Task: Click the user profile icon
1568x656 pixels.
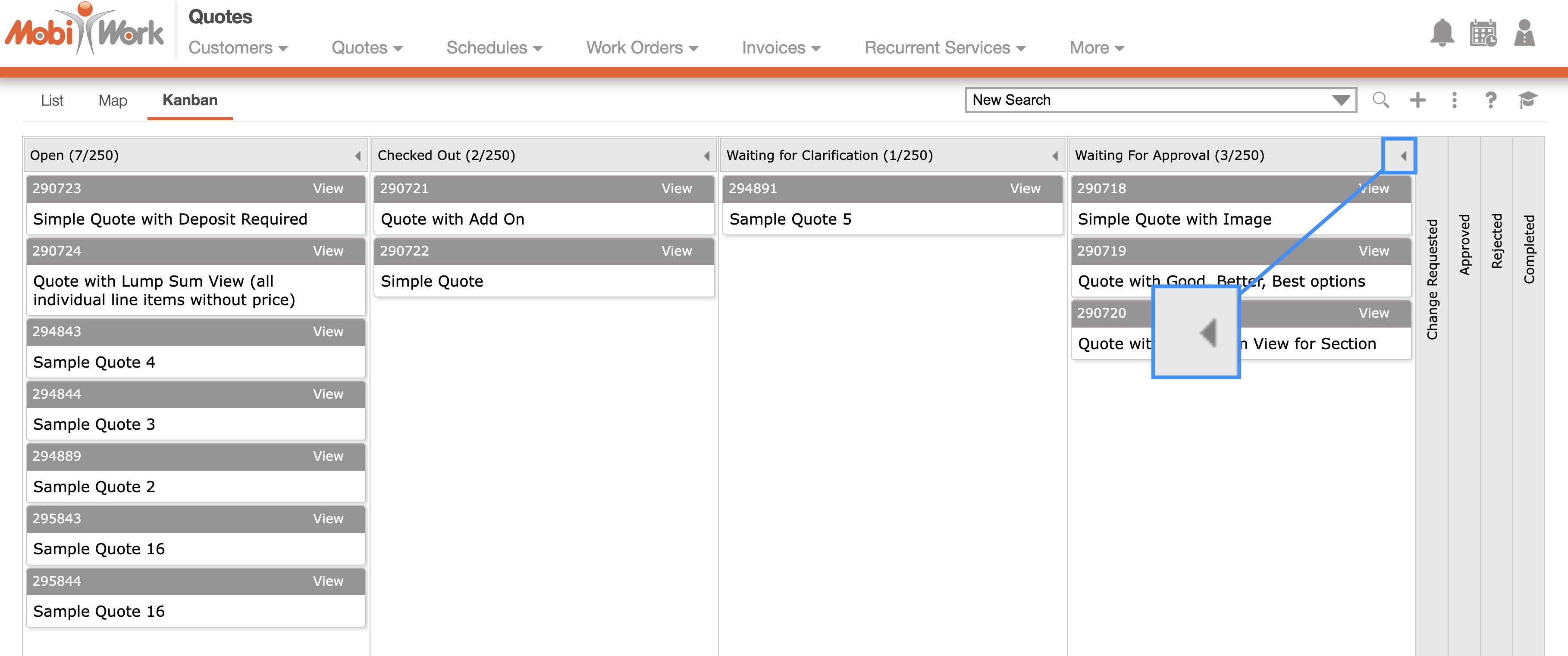Action: click(x=1524, y=33)
